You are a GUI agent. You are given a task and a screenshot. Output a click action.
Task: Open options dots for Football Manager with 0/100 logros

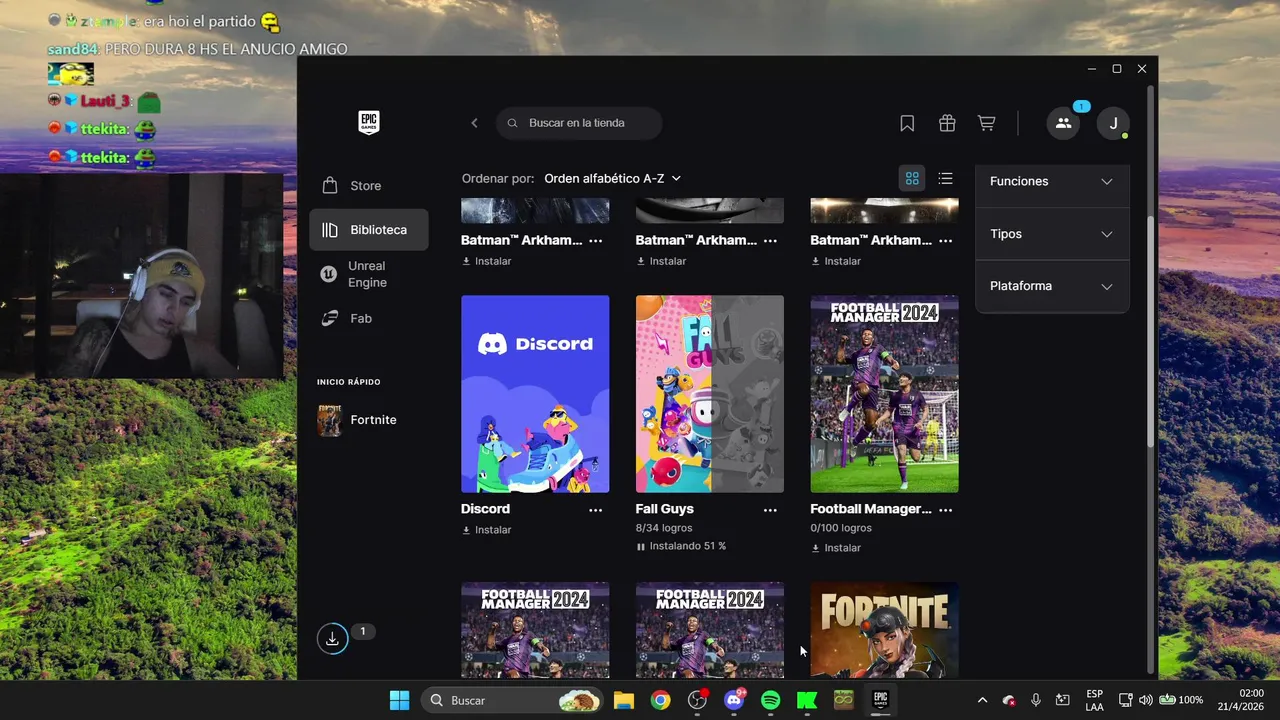coord(945,510)
